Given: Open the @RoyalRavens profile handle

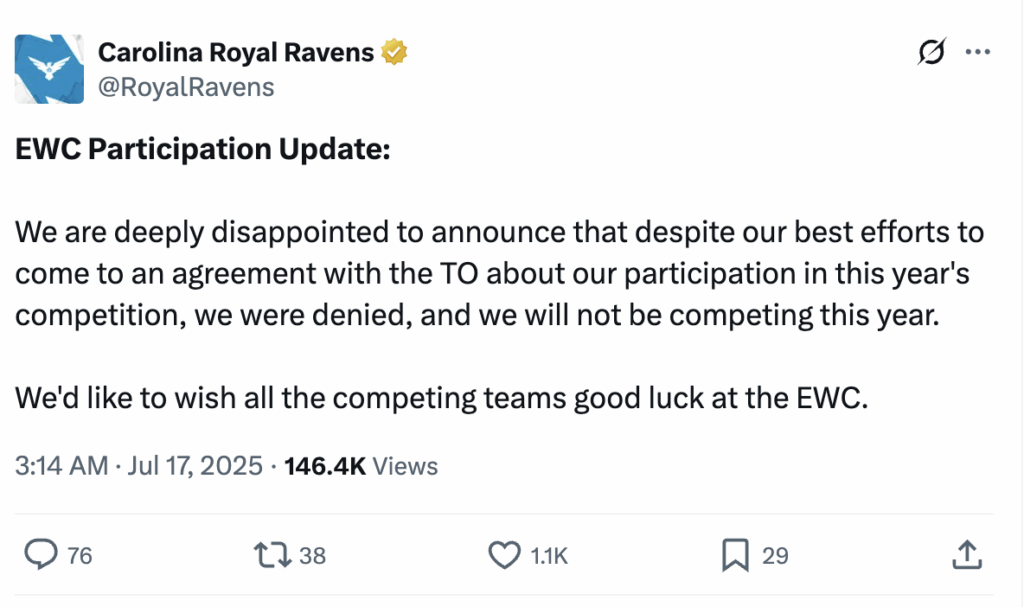Looking at the screenshot, I should (186, 87).
